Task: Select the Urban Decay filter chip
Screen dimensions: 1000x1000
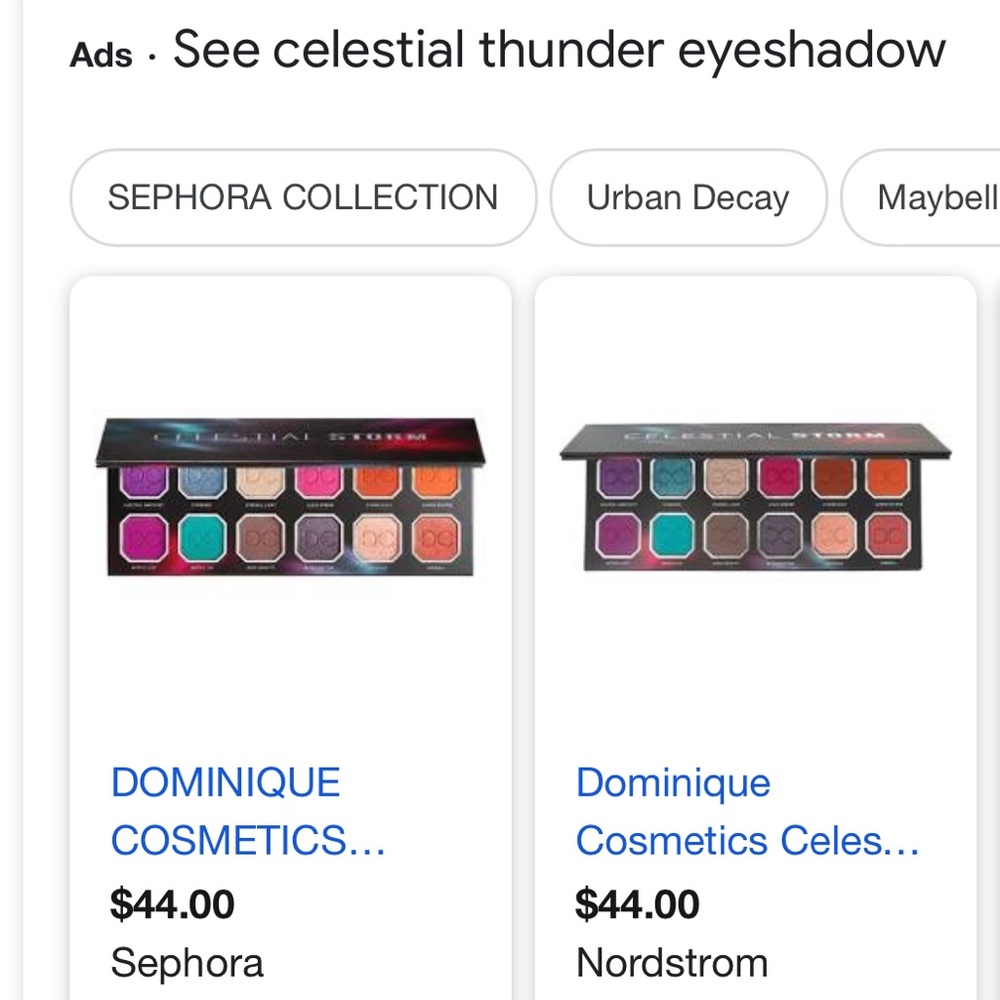Action: [688, 198]
